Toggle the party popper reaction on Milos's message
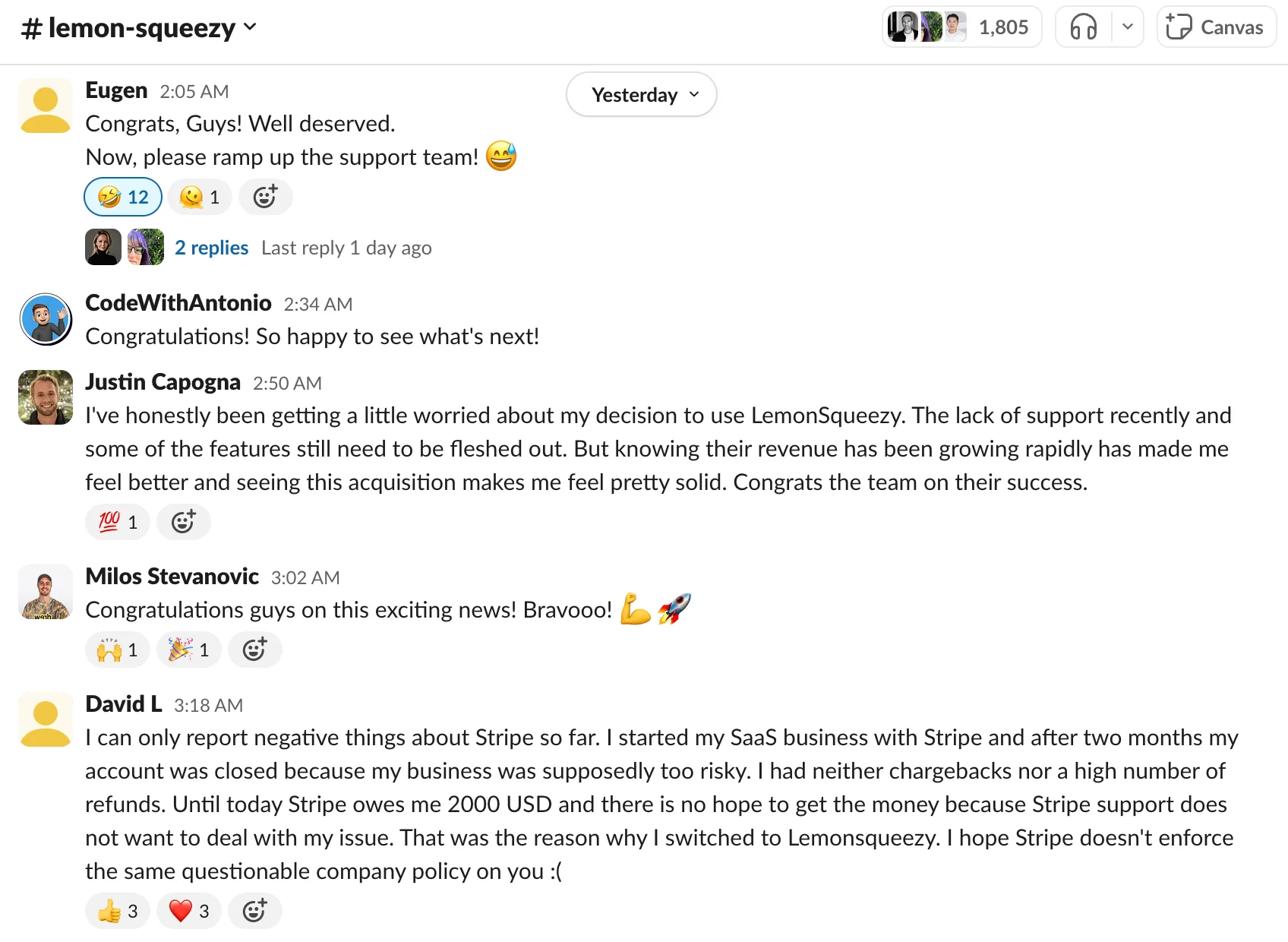Image resolution: width=1288 pixels, height=942 pixels. [x=188, y=650]
